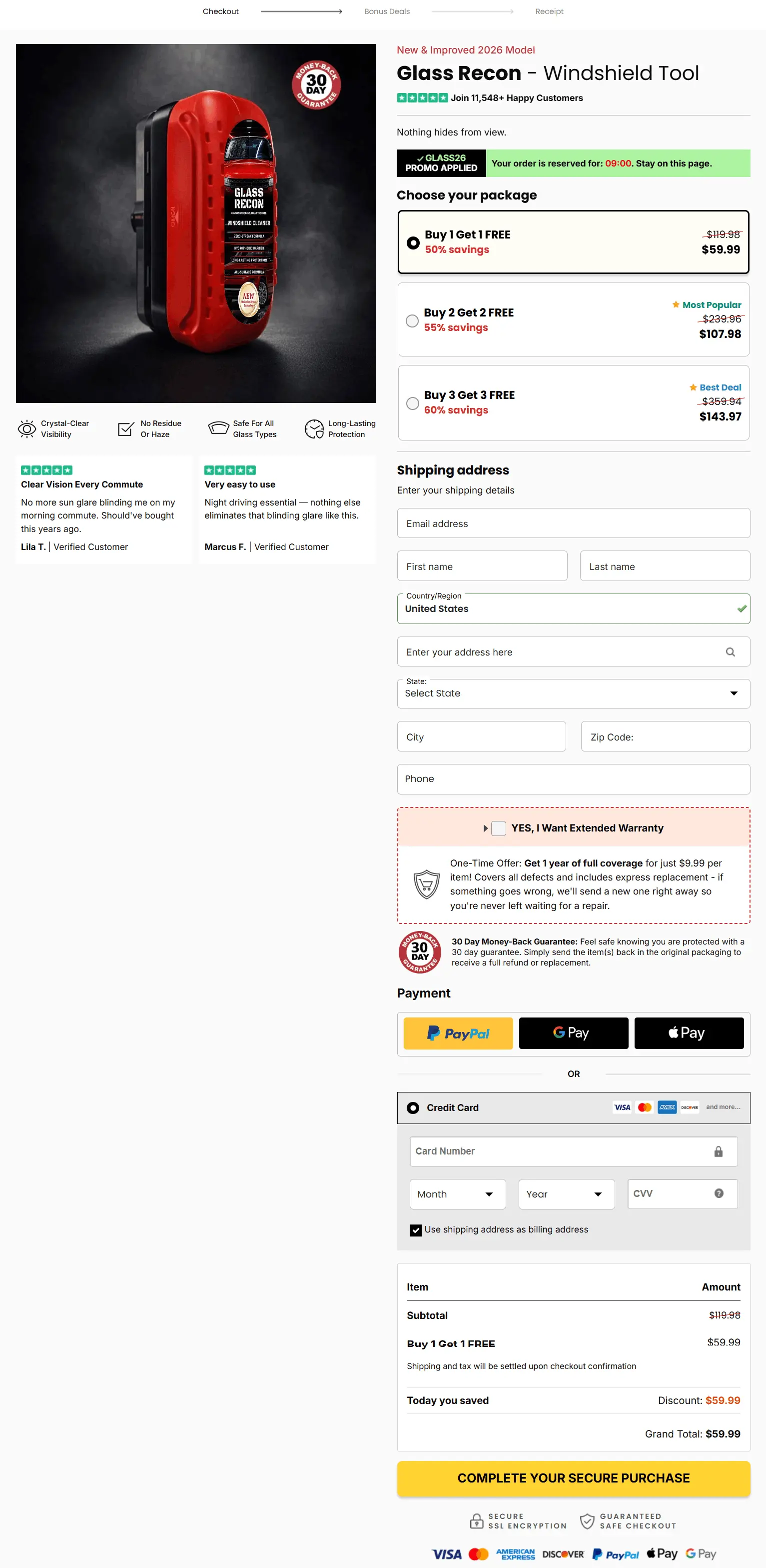Click the Zip Code field
The height and width of the screenshot is (1568, 766).
click(x=665, y=736)
